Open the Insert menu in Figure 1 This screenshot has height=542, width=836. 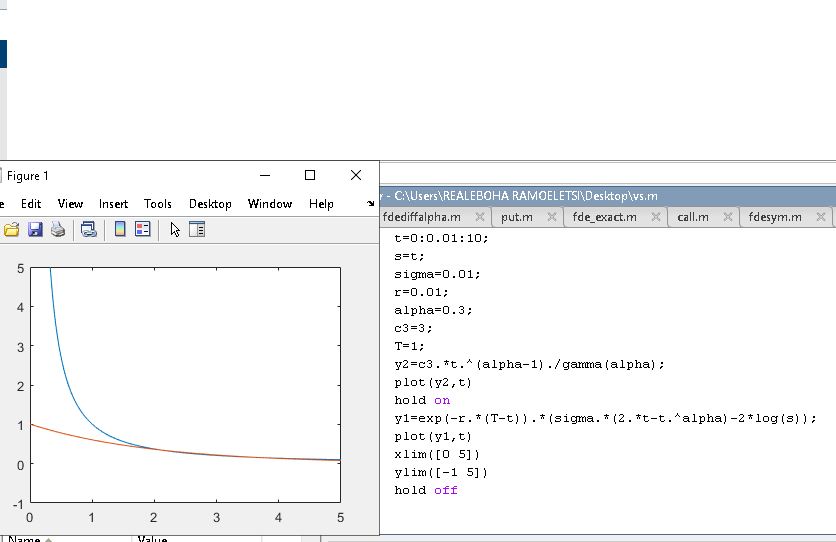114,204
